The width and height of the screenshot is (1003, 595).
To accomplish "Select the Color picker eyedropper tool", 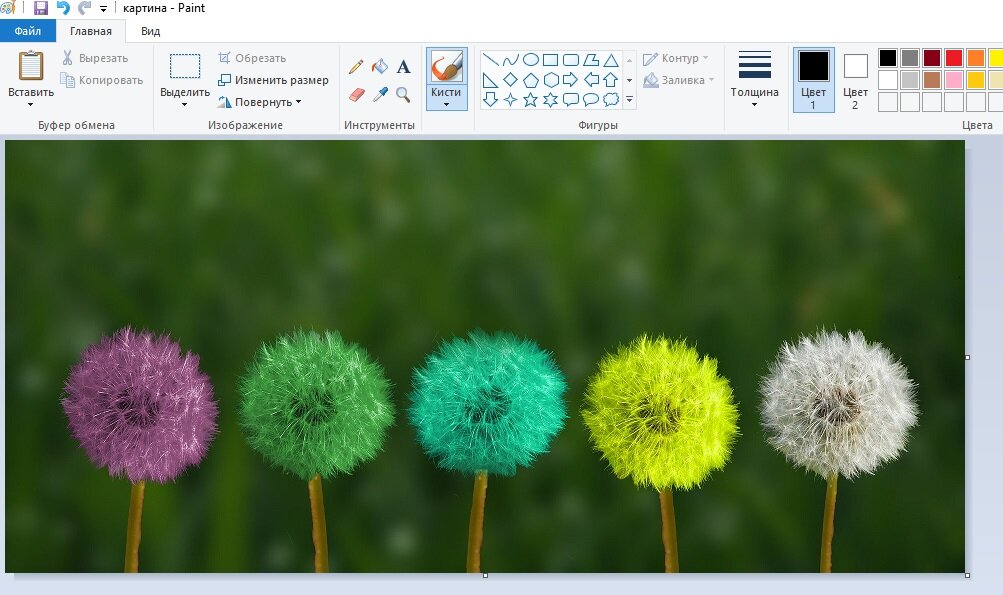I will pyautogui.click(x=380, y=95).
